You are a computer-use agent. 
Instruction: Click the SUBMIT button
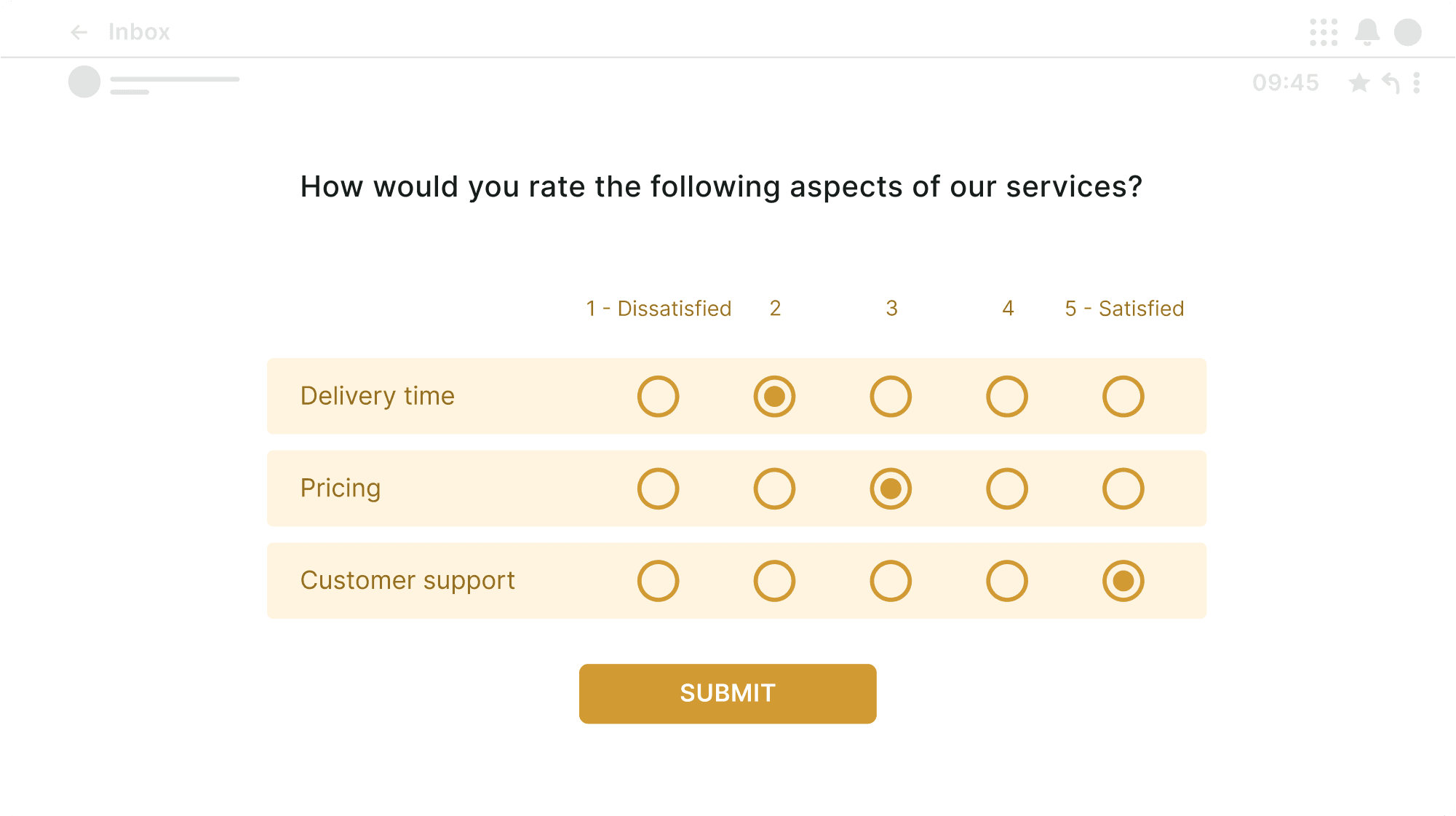728,694
